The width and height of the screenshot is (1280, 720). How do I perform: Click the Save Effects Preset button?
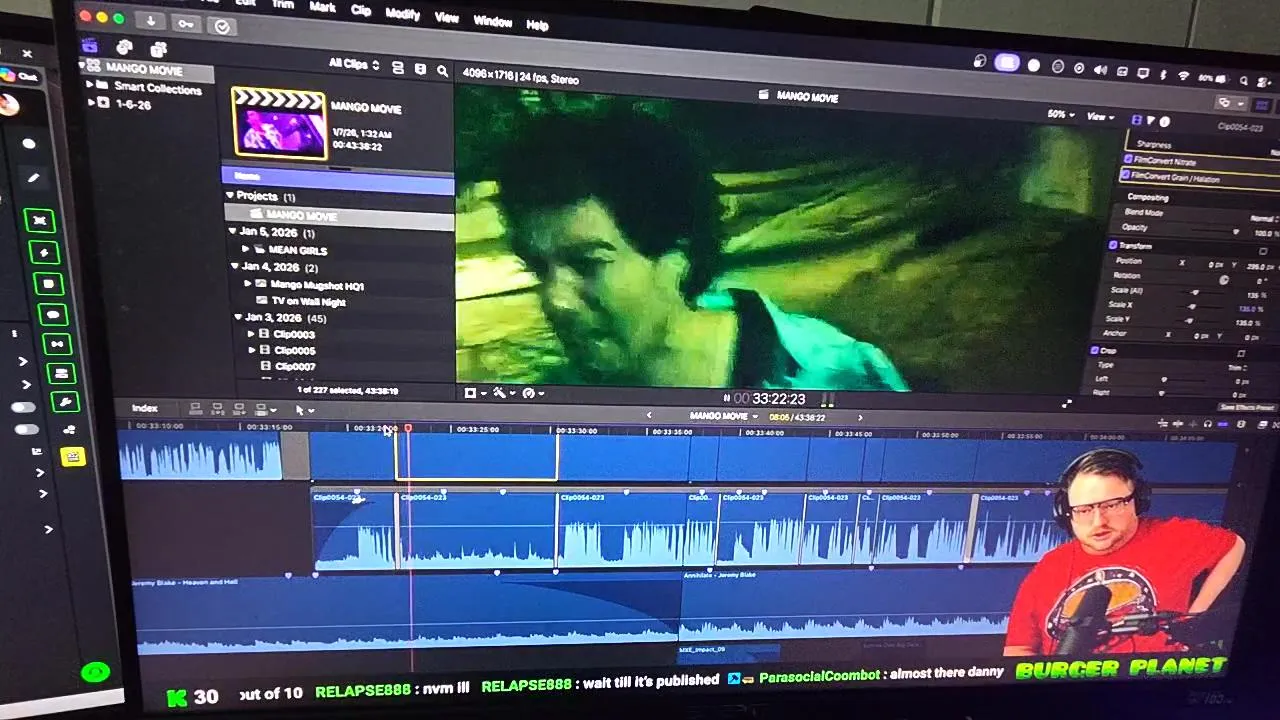pos(1247,407)
